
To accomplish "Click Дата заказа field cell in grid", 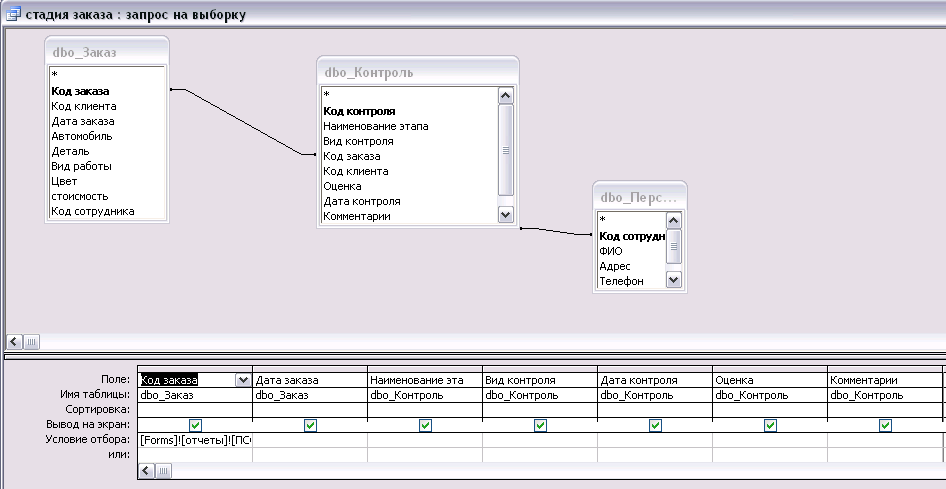I will coord(310,380).
